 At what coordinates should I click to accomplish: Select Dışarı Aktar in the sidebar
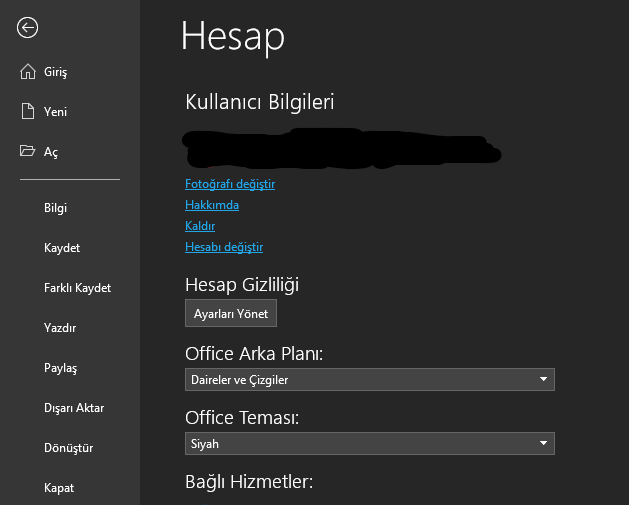tap(74, 408)
